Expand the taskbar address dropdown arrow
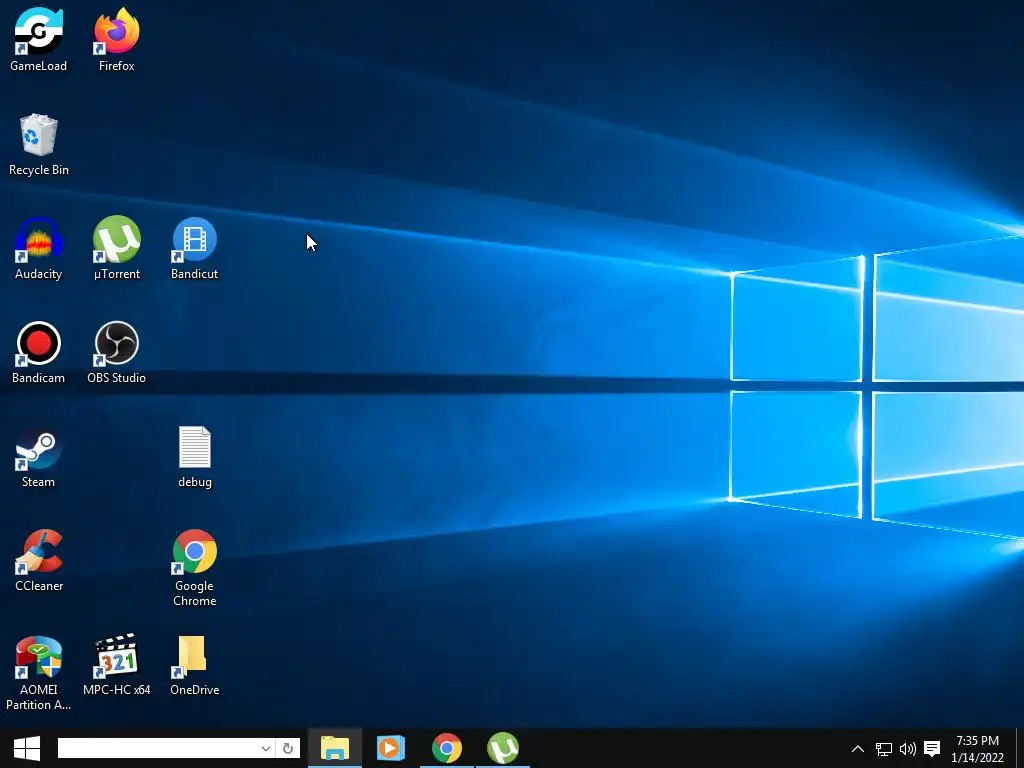 [x=266, y=748]
